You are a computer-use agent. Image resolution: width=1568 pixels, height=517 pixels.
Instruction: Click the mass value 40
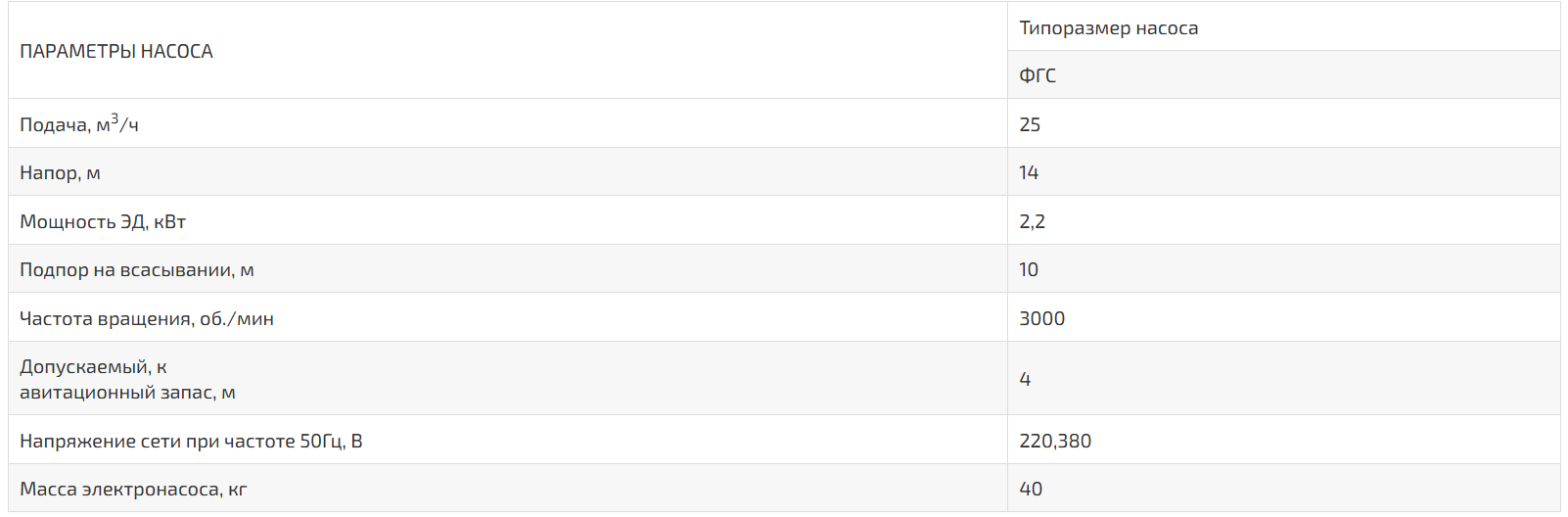coord(1031,489)
